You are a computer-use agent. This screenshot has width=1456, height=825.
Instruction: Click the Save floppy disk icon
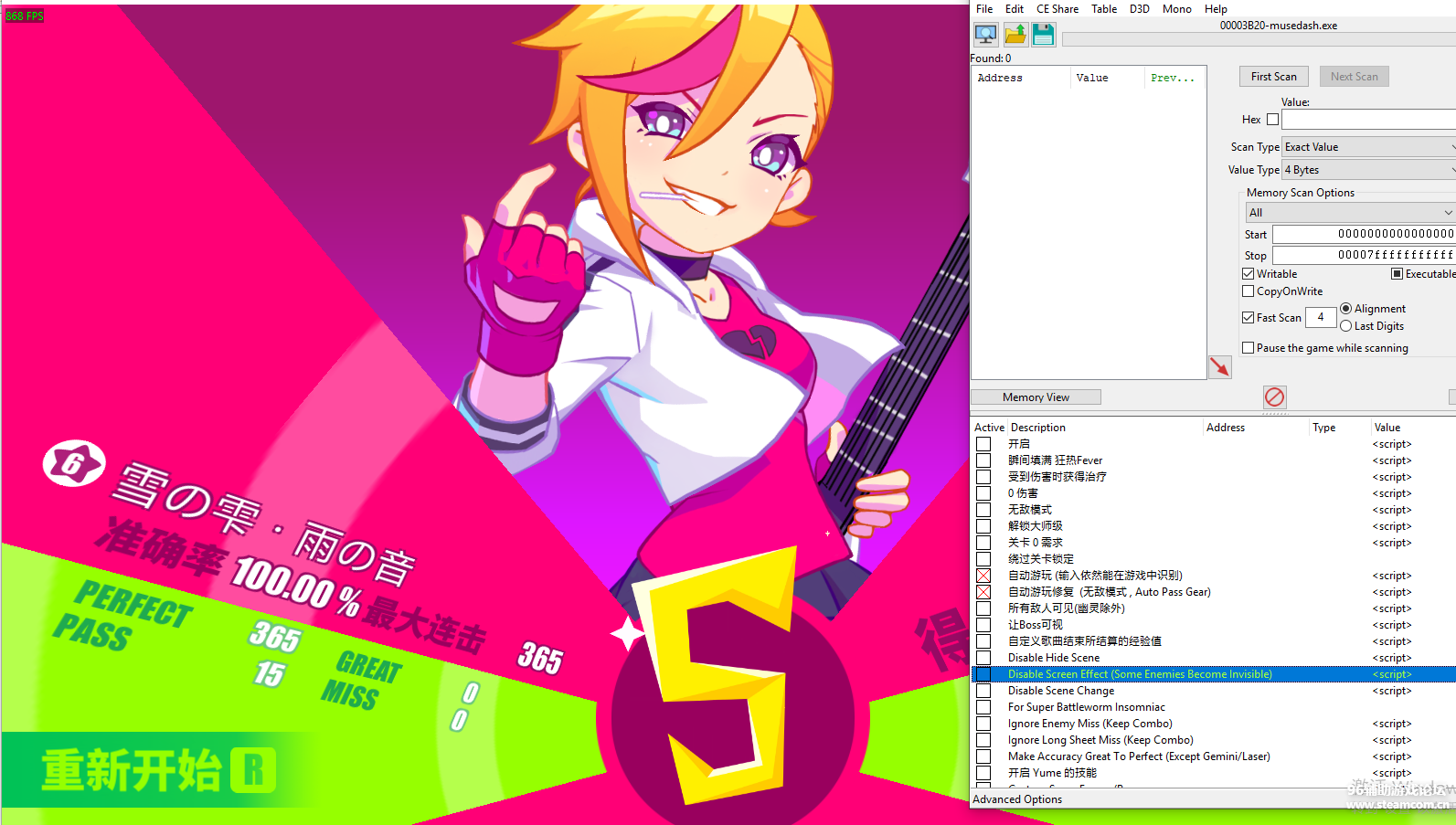[1043, 35]
